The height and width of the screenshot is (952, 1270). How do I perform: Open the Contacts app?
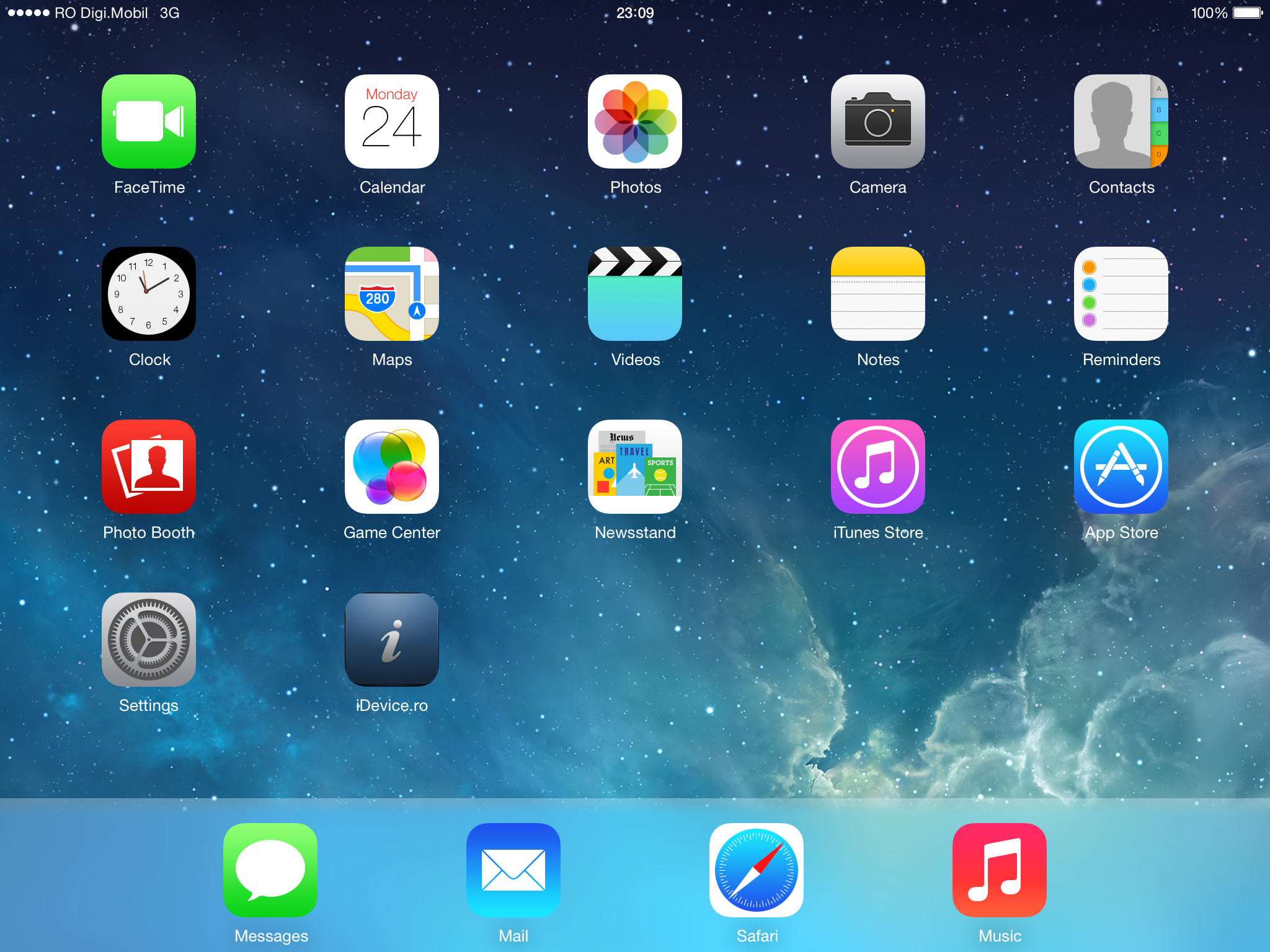coord(1121,121)
